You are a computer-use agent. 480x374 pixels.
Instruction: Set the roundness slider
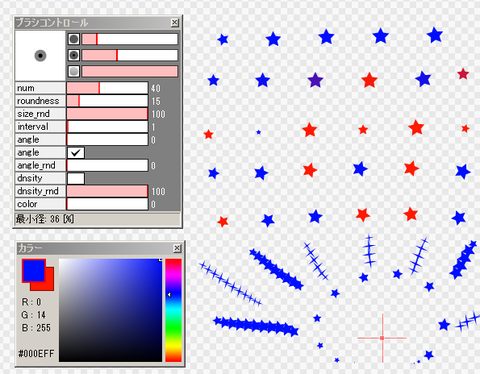click(107, 101)
